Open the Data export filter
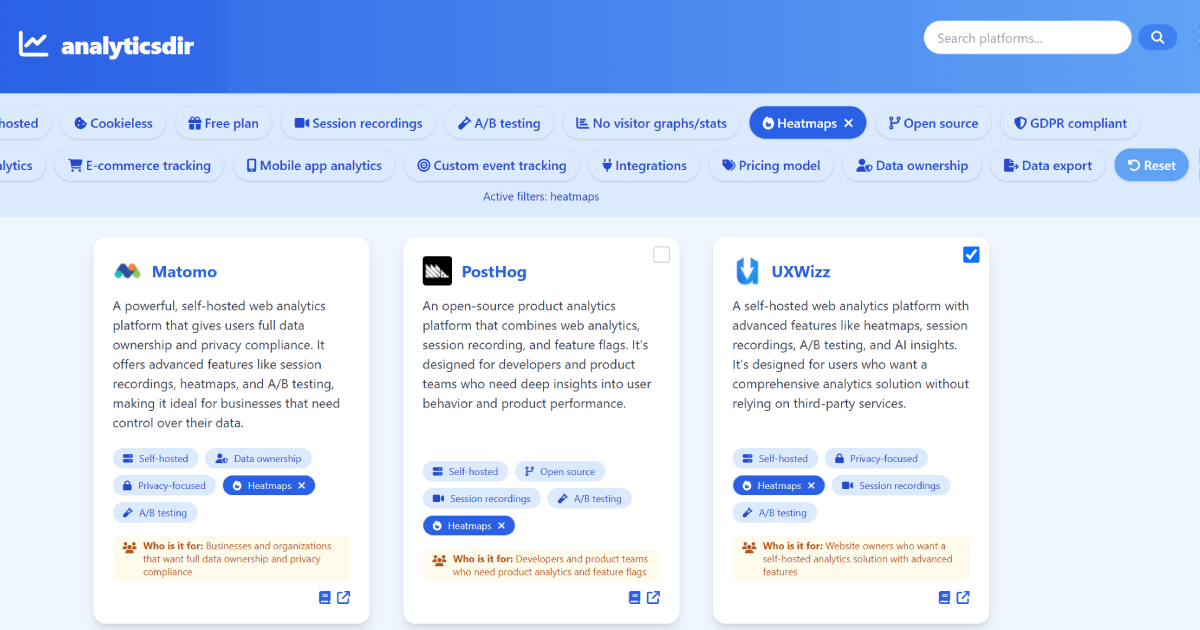Image resolution: width=1200 pixels, height=630 pixels. click(x=1047, y=166)
